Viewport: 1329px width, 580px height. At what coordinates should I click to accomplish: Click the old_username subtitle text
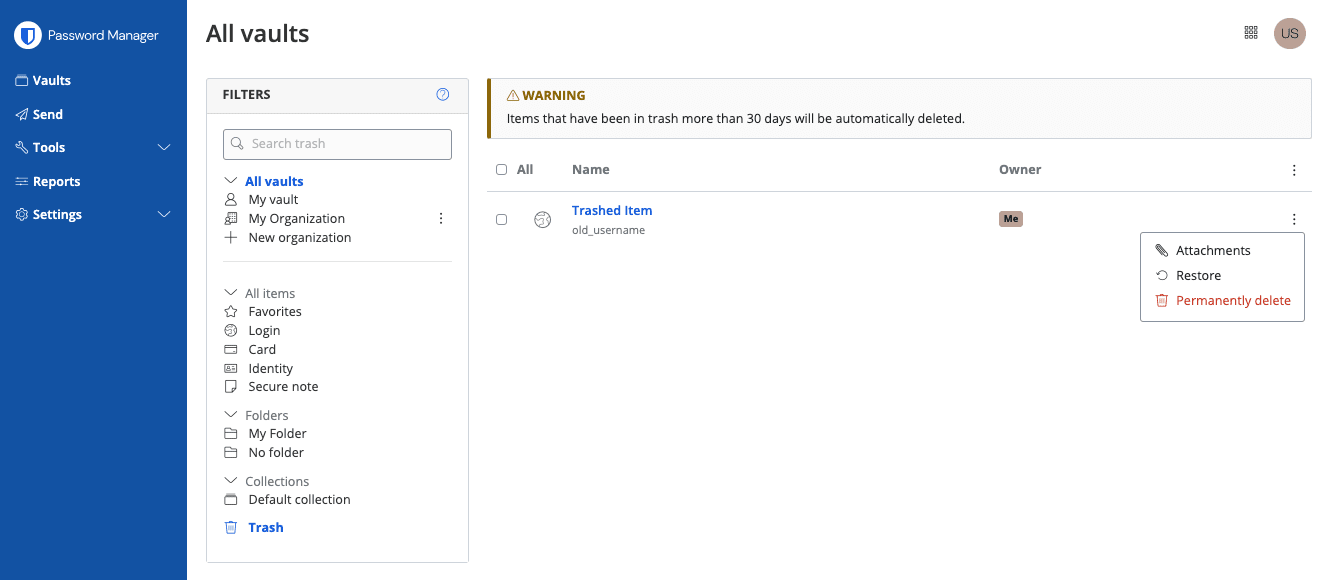click(608, 230)
